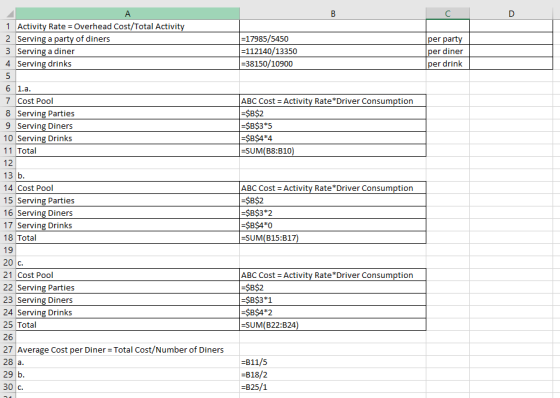The image size is (560, 398).
Task: Select column D header
Action: click(x=511, y=14)
